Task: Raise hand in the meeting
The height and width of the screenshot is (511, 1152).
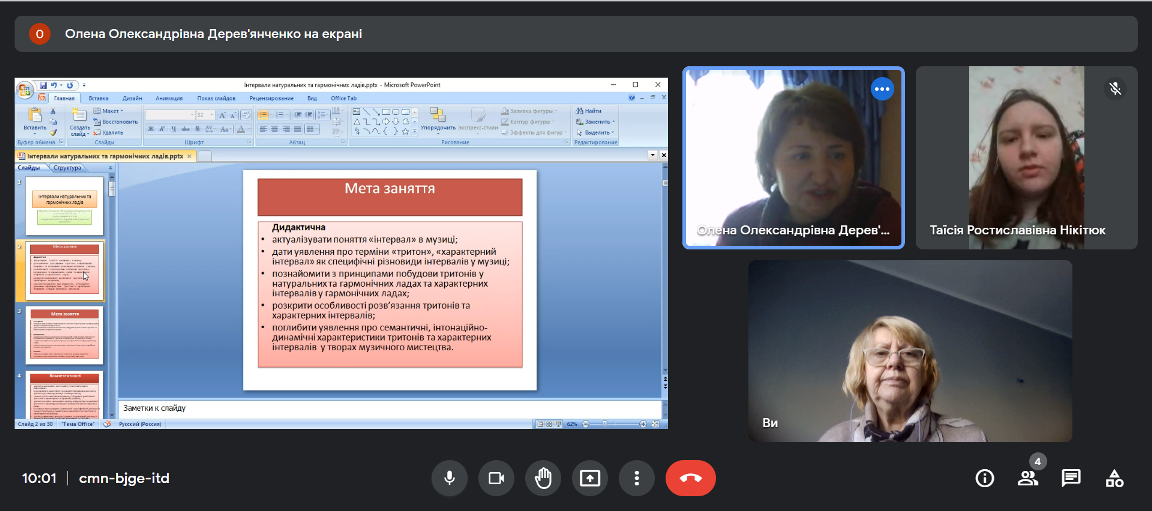Action: [x=543, y=478]
